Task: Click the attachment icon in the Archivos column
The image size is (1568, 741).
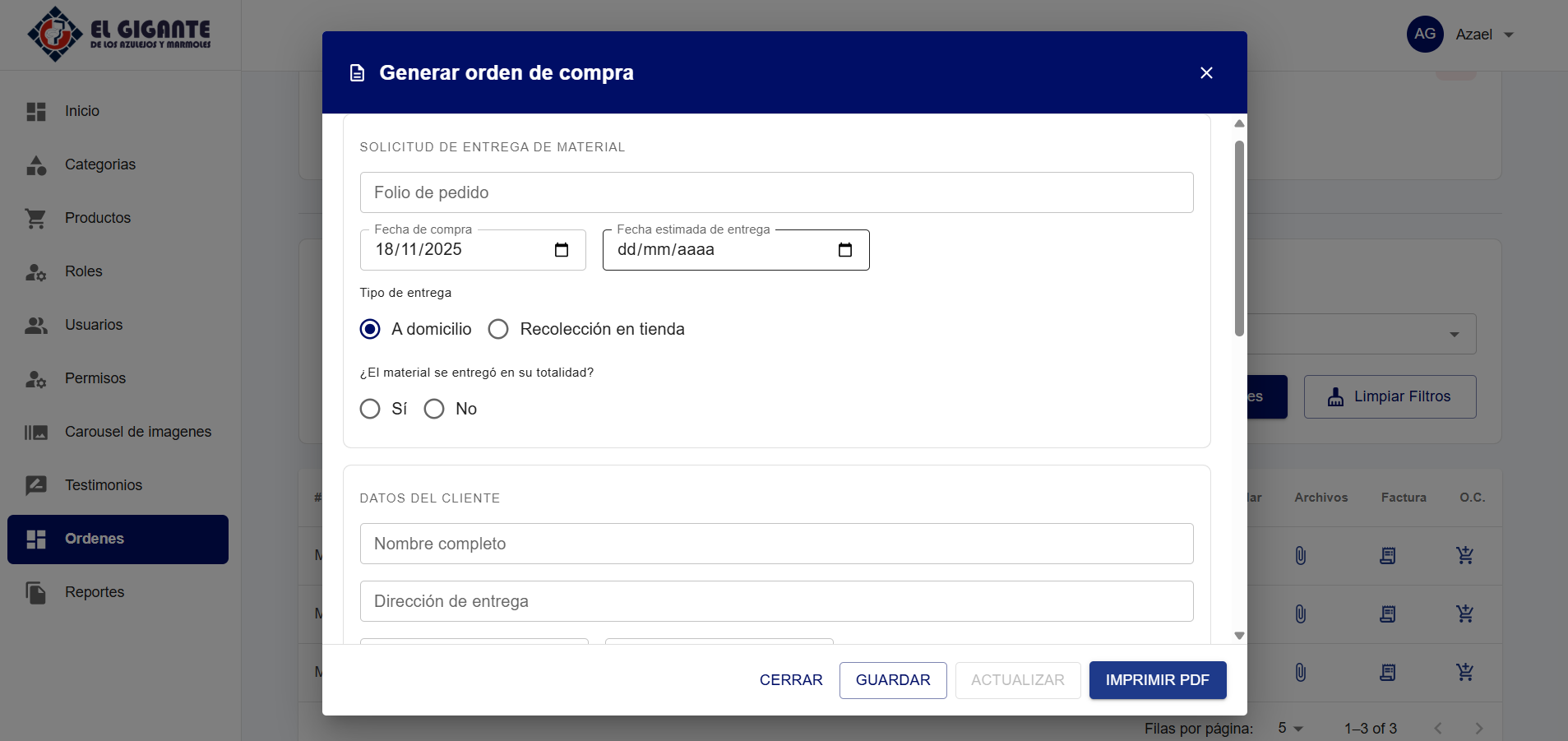Action: [x=1299, y=555]
